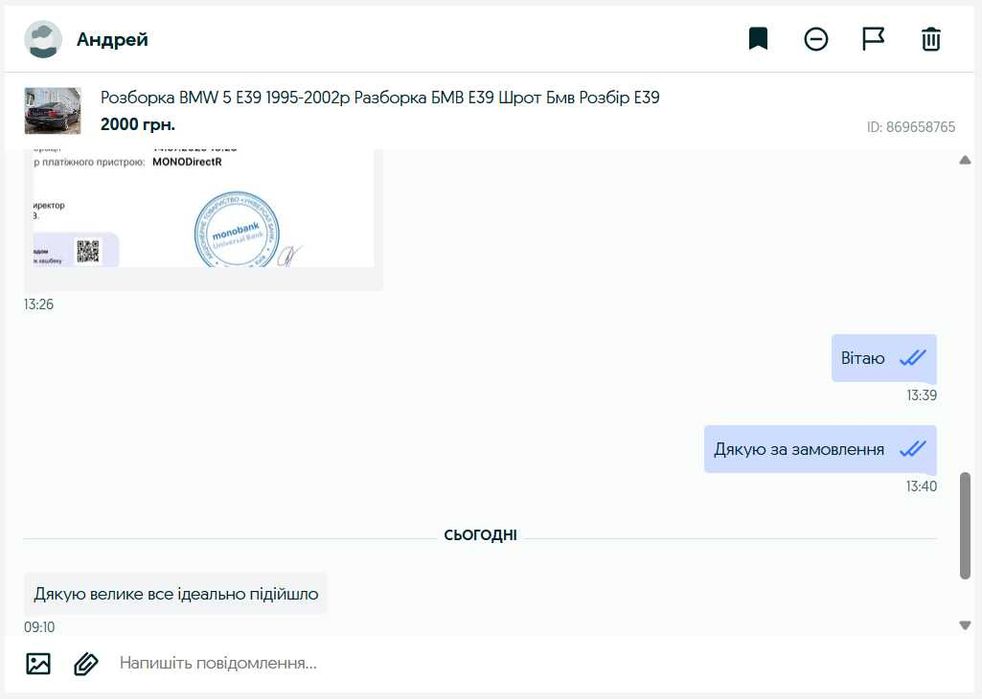
Task: Click the scroll down arrow
Action: 965,625
